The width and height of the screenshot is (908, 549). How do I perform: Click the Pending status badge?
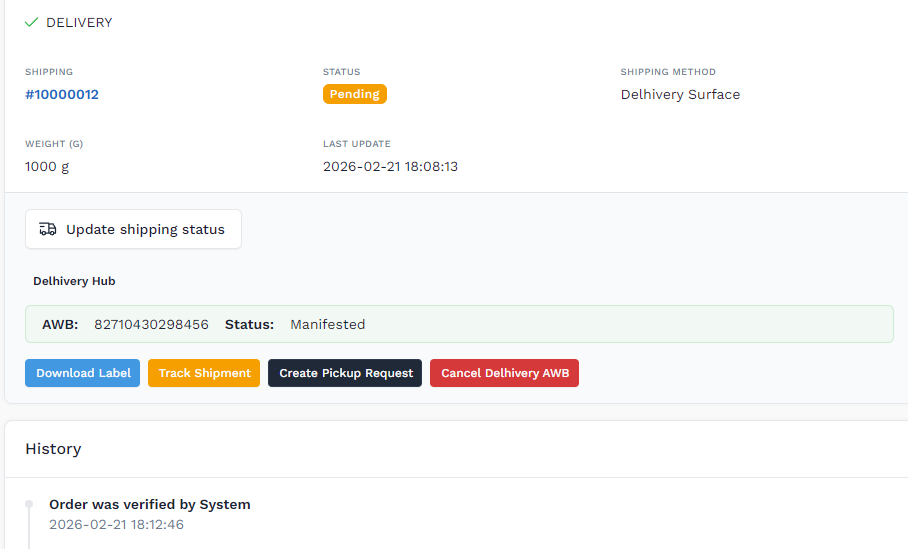point(355,94)
